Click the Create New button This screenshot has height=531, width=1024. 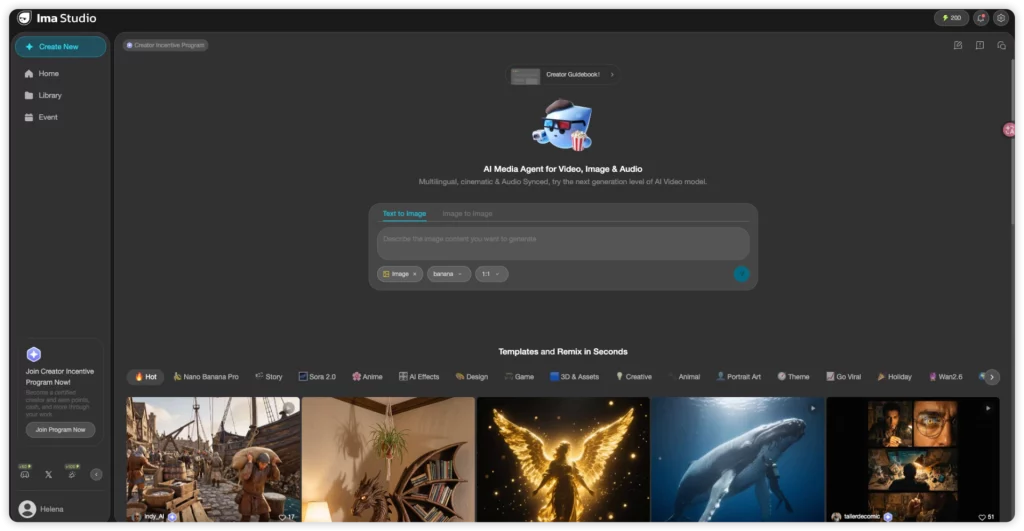pos(60,46)
